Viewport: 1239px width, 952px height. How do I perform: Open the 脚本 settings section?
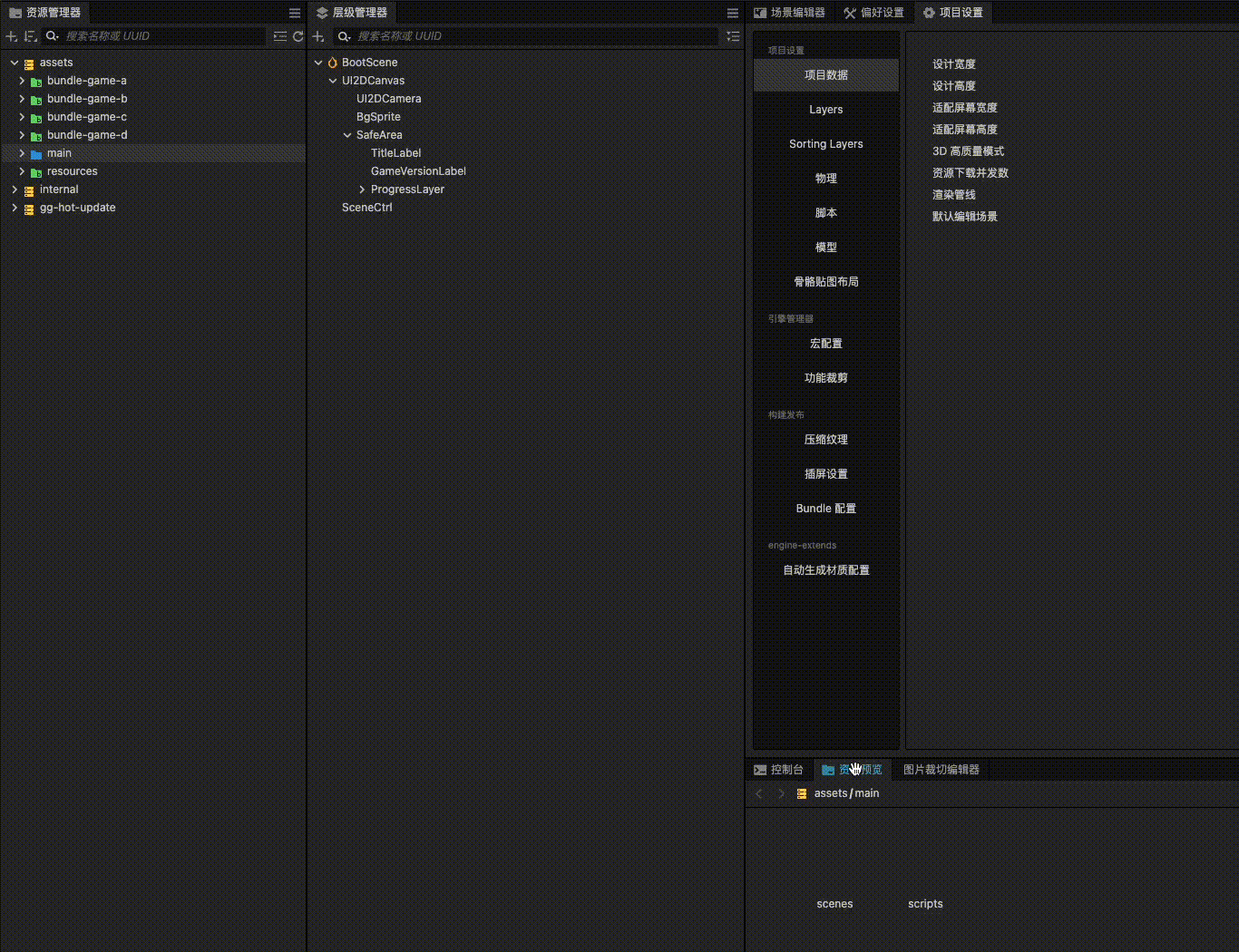click(x=826, y=213)
